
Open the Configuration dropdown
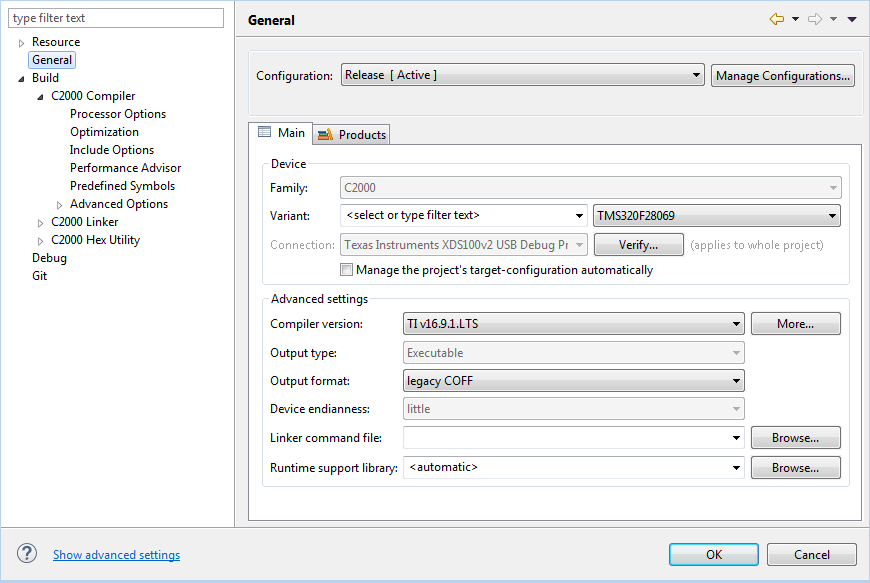coord(523,75)
